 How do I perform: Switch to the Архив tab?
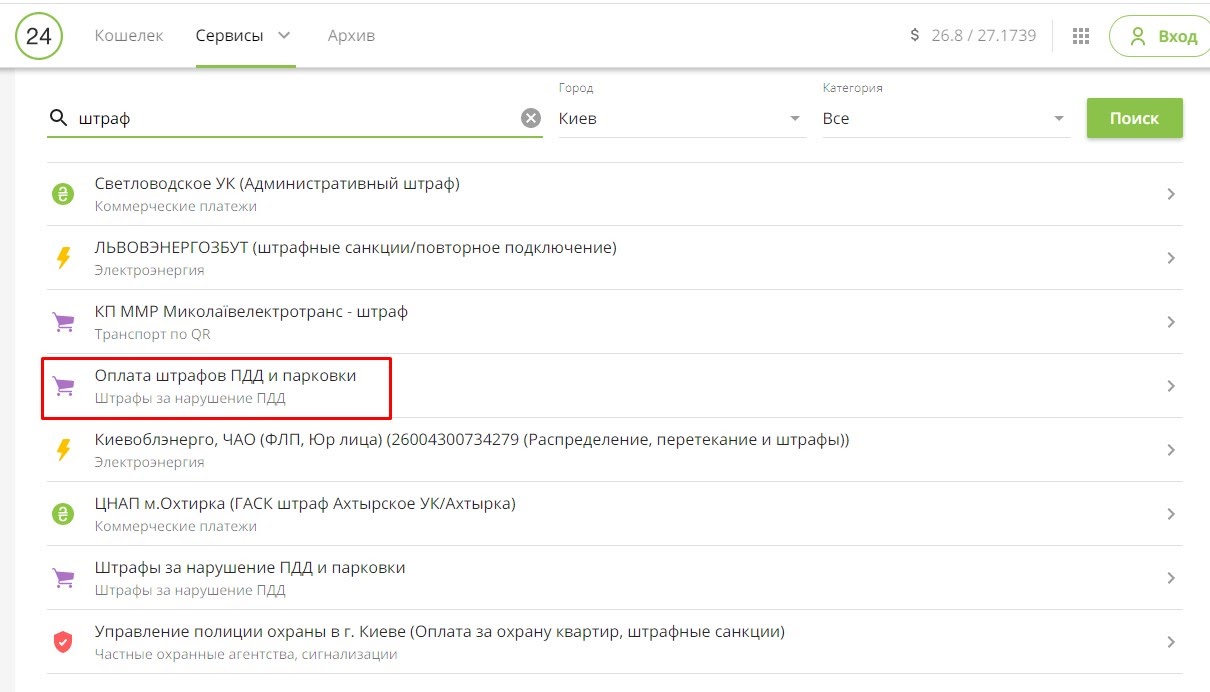pos(351,36)
